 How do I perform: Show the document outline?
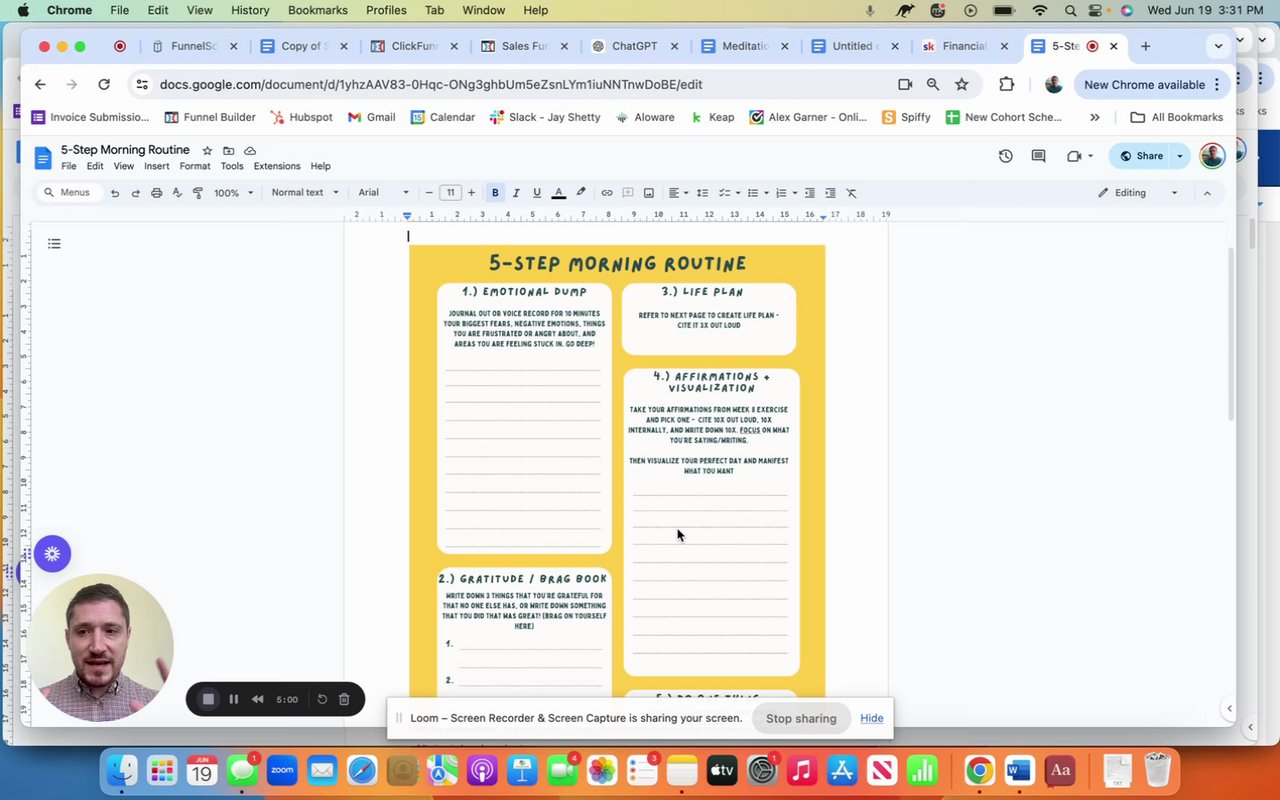(54, 244)
